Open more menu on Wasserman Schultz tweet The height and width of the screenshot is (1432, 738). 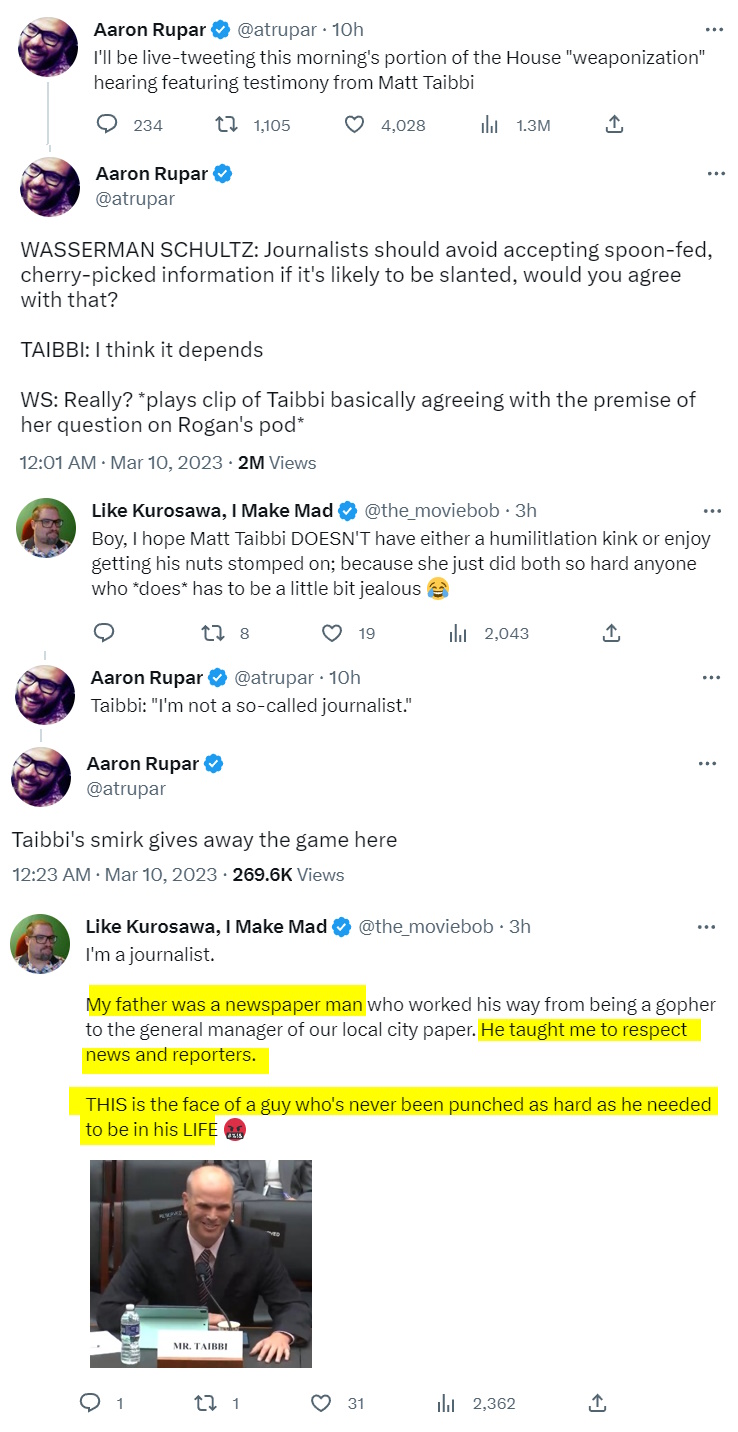click(716, 173)
